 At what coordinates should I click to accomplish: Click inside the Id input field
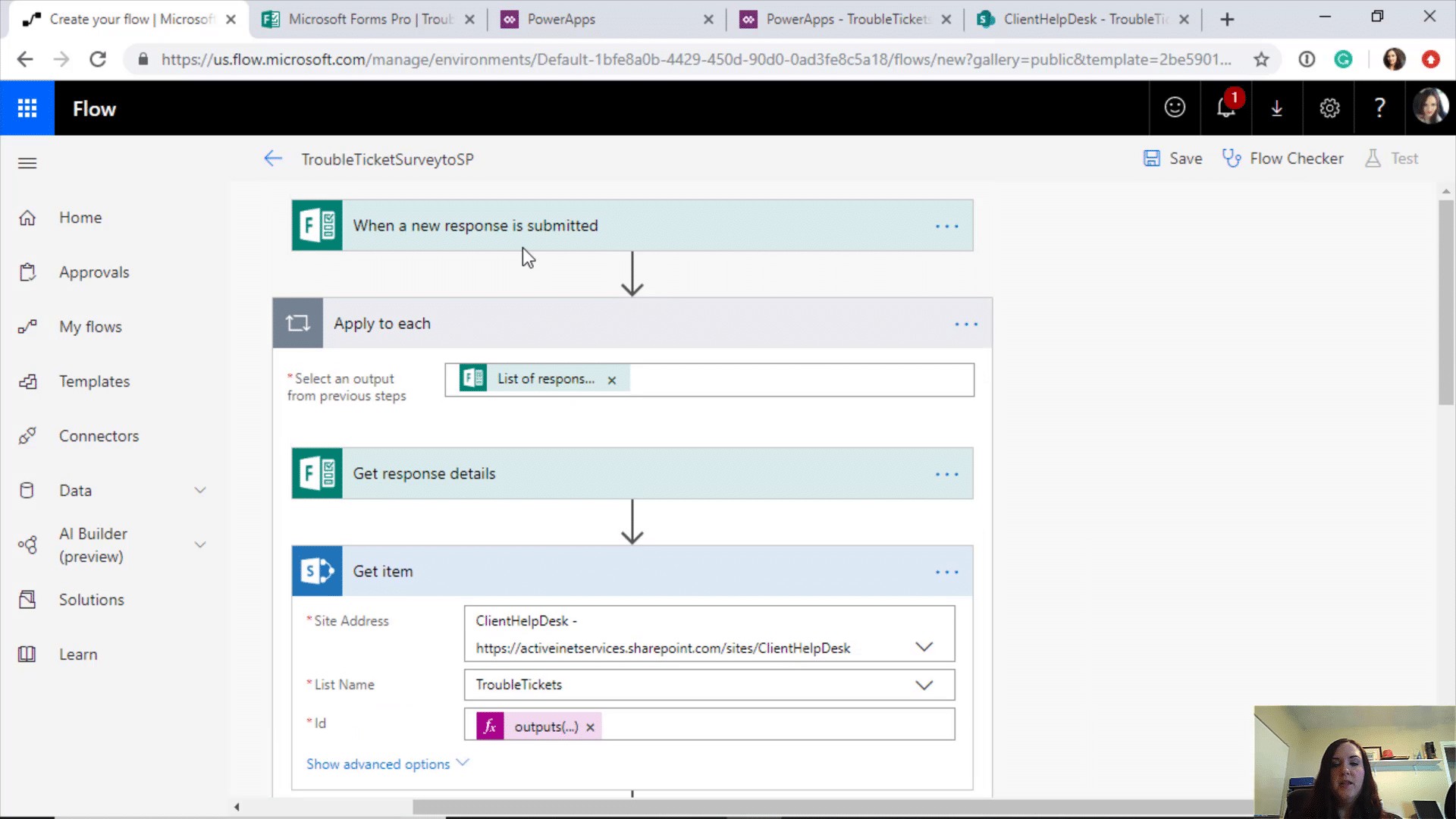click(x=710, y=724)
